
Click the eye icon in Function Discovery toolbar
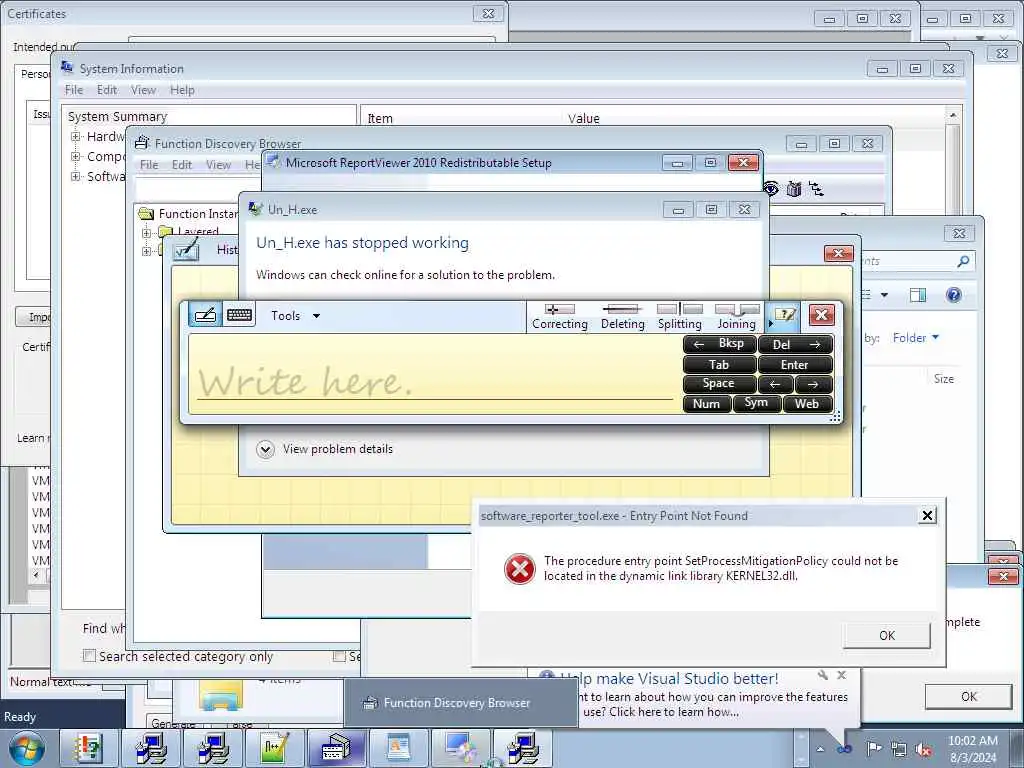(x=771, y=189)
